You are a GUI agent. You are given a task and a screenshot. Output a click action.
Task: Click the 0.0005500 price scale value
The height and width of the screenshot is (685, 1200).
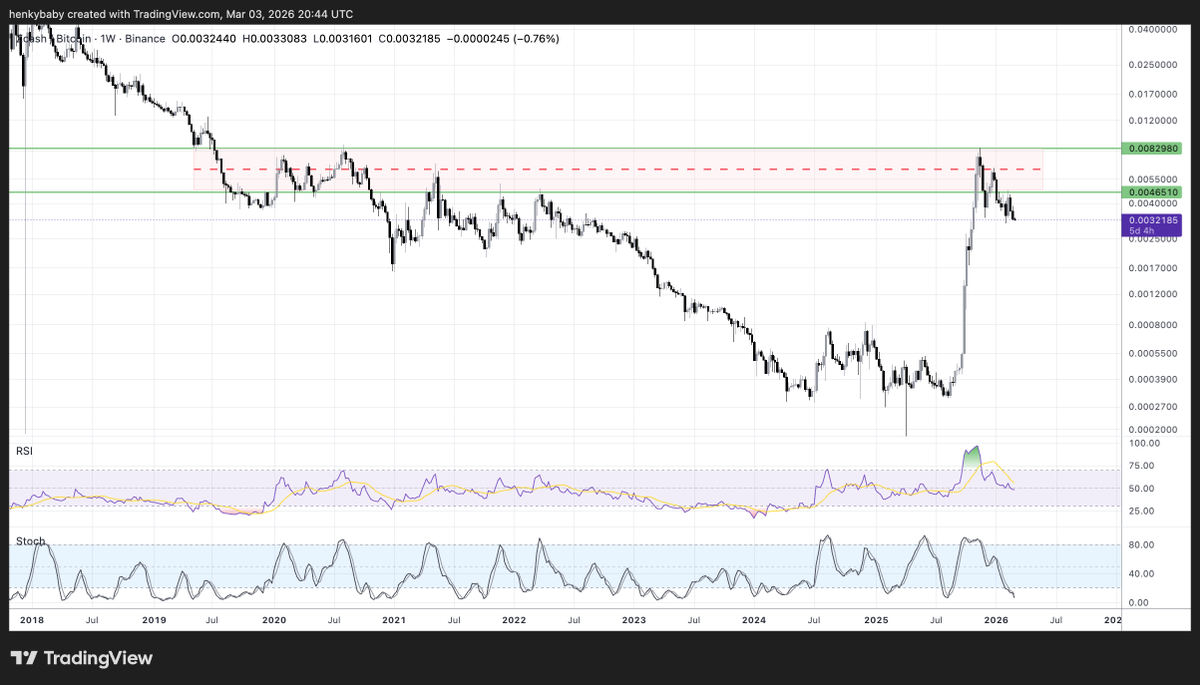tap(1153, 353)
